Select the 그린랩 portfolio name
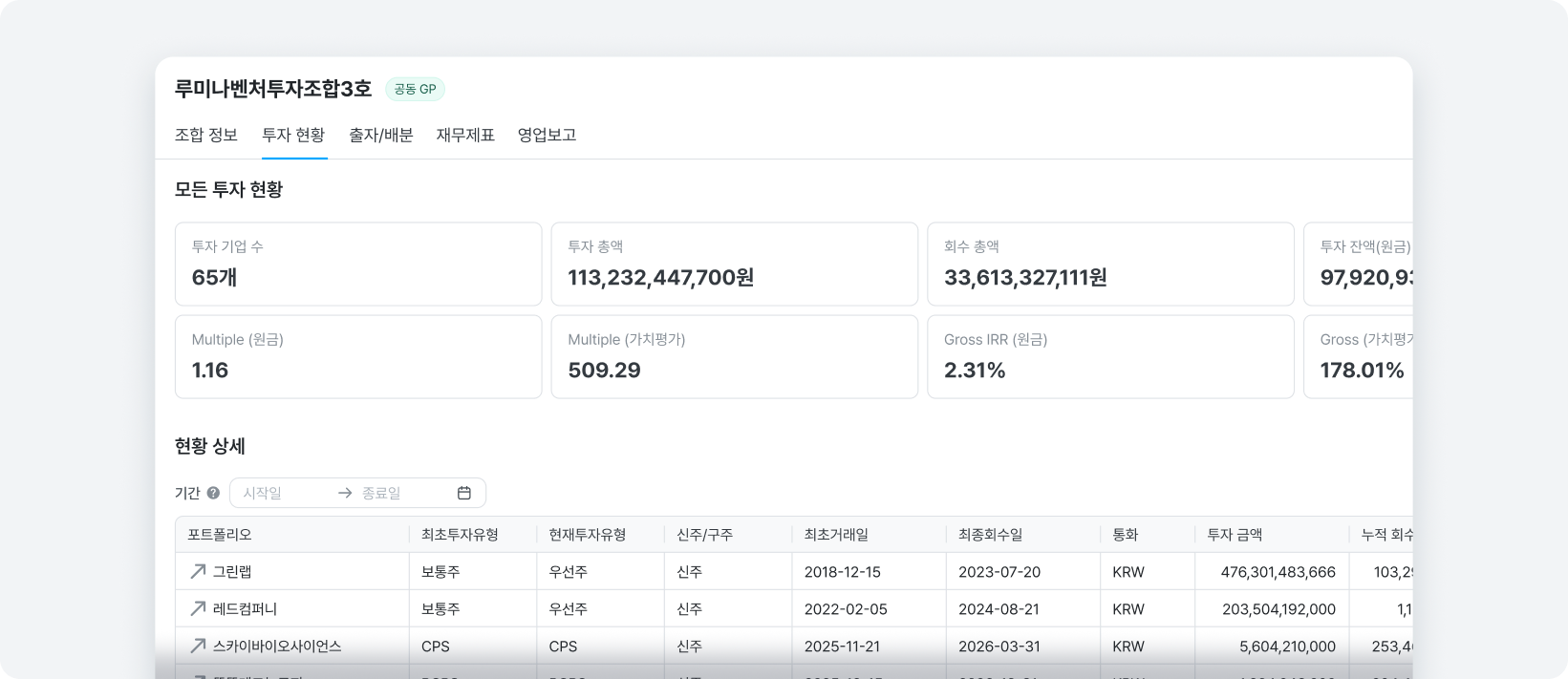This screenshot has height=679, width=1568. click(x=232, y=571)
